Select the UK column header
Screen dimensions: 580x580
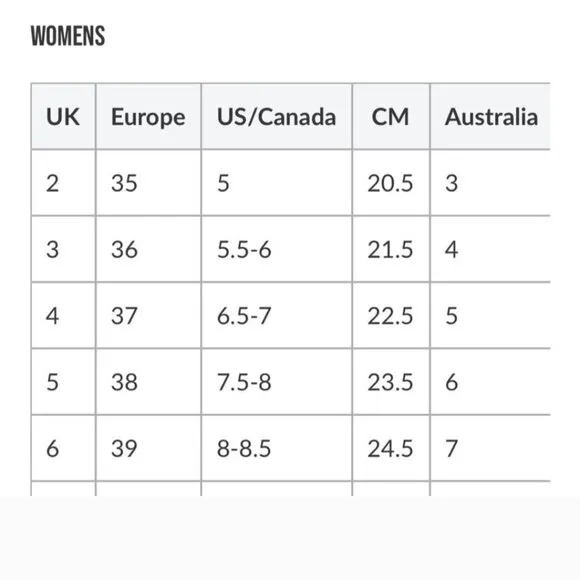click(x=63, y=117)
